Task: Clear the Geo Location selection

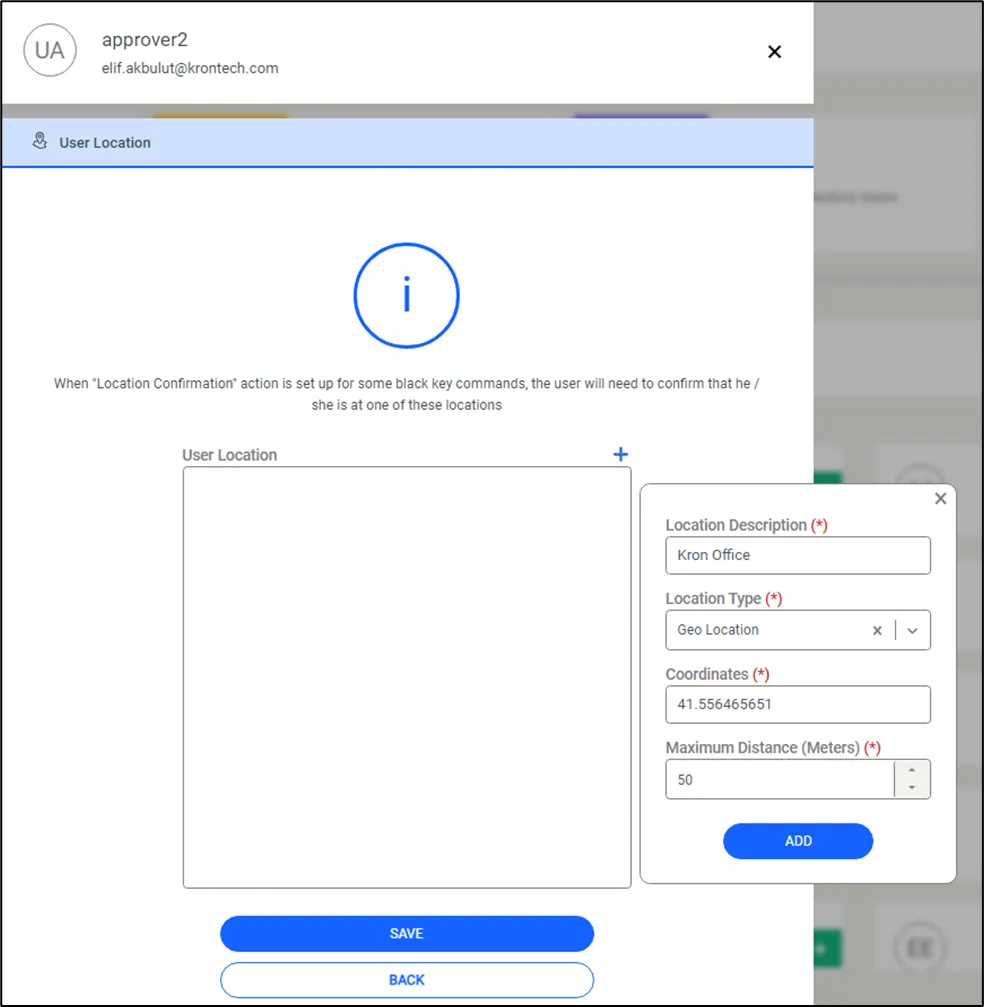Action: [x=877, y=631]
